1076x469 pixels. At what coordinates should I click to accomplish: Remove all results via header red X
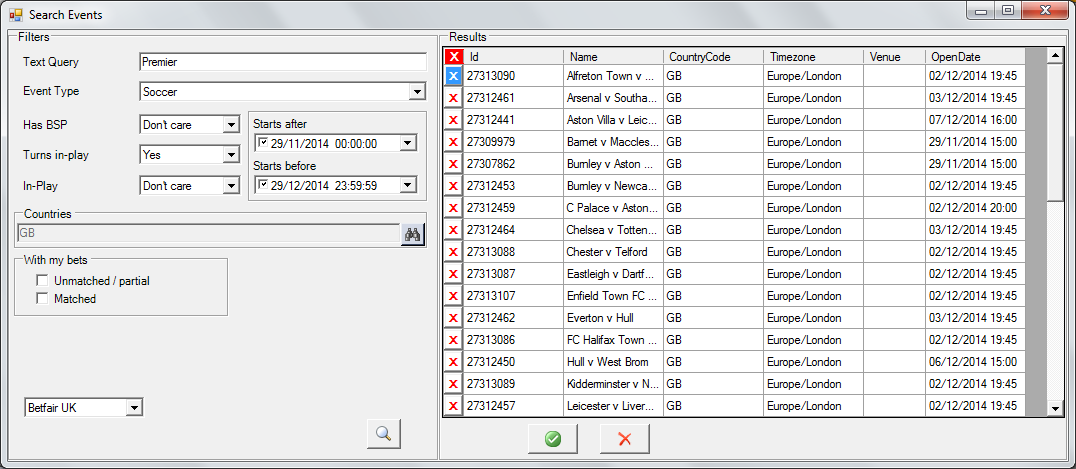[453, 57]
